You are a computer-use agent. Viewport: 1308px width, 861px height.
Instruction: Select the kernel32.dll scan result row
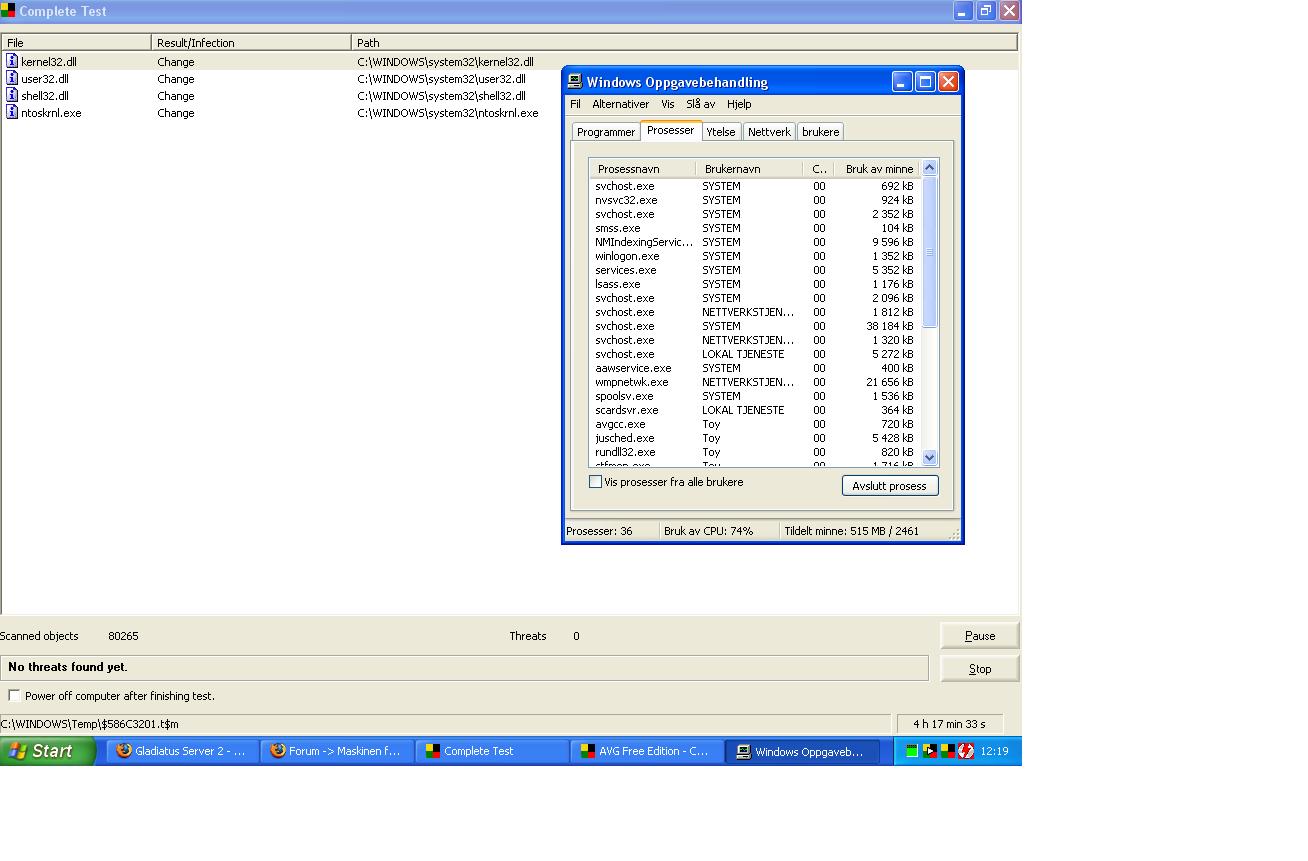point(509,61)
